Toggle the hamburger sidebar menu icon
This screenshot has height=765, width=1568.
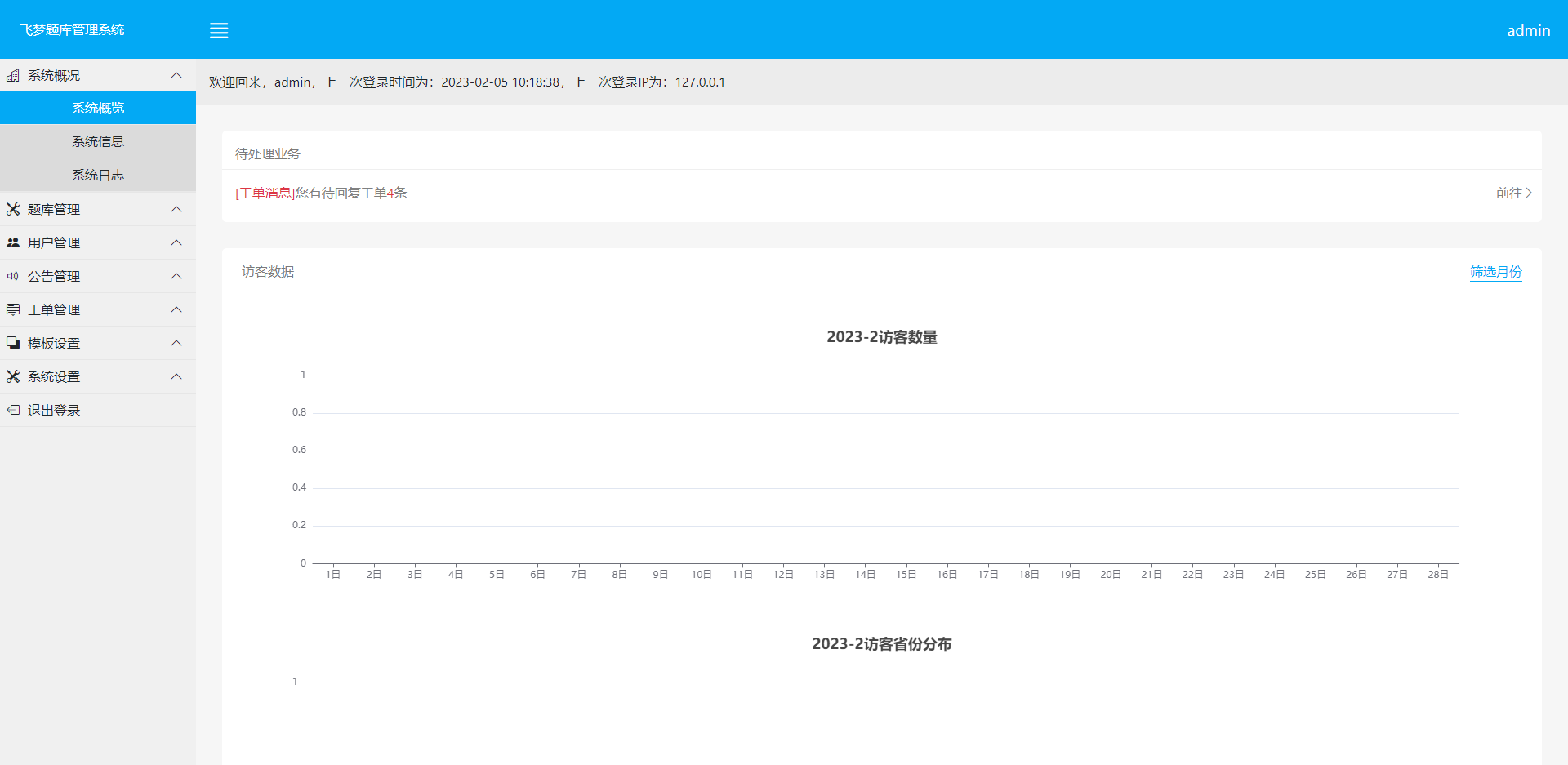[x=219, y=30]
